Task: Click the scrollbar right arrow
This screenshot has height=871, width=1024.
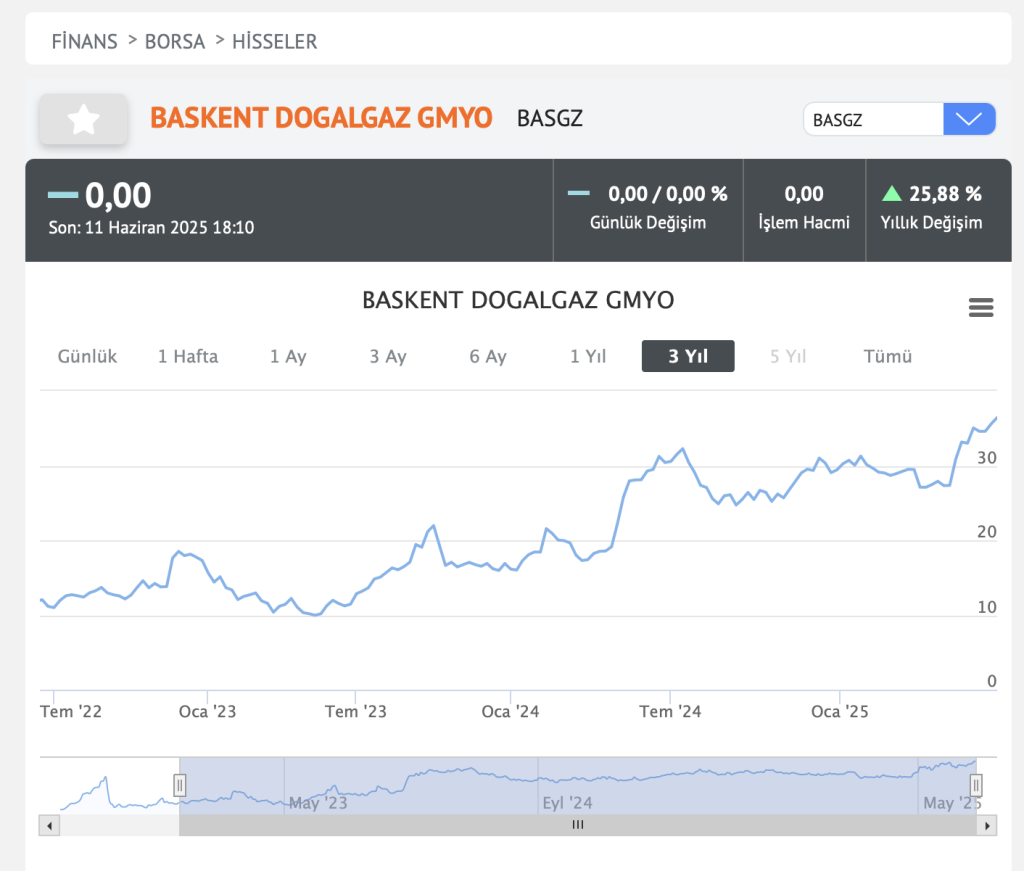Action: point(988,825)
